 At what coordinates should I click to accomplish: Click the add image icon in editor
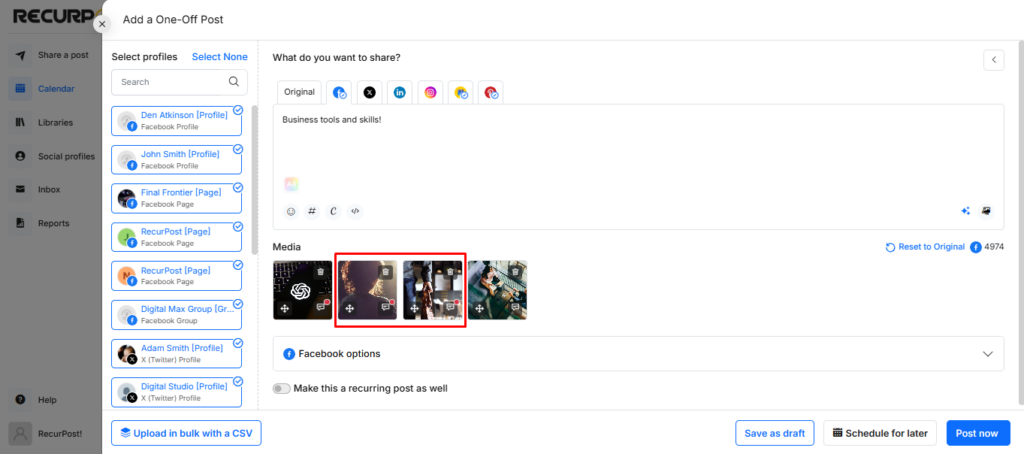coord(986,211)
